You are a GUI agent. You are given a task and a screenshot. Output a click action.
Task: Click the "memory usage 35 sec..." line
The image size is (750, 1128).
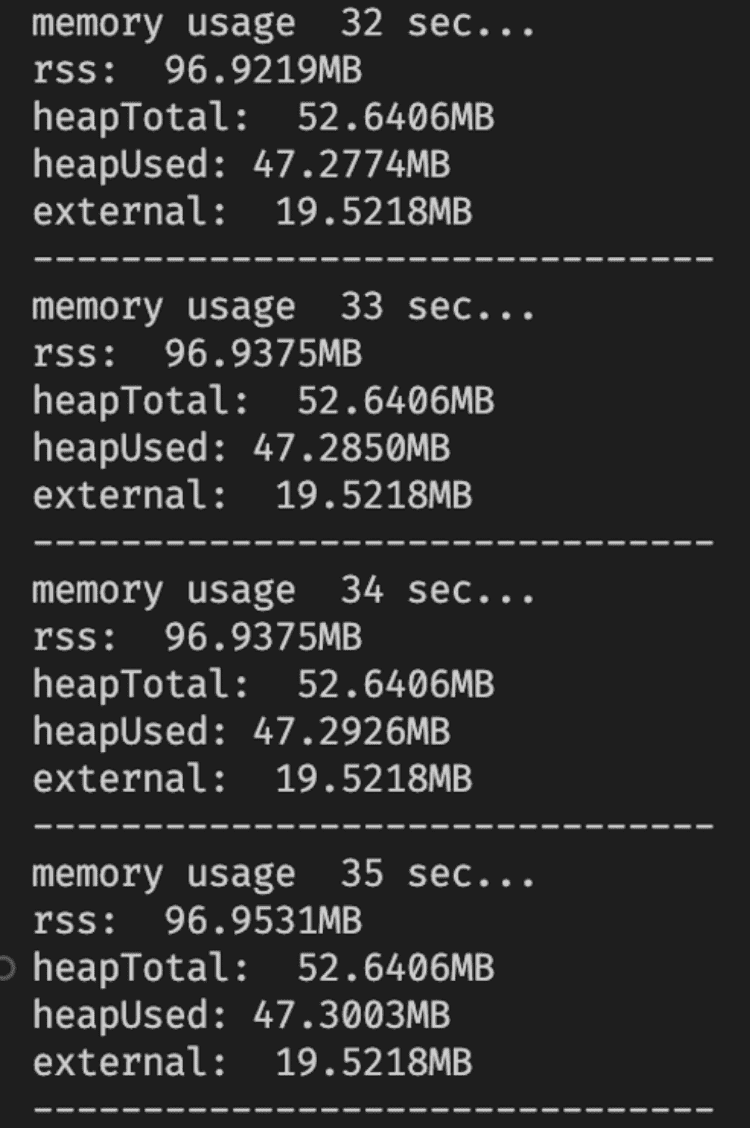click(x=283, y=874)
